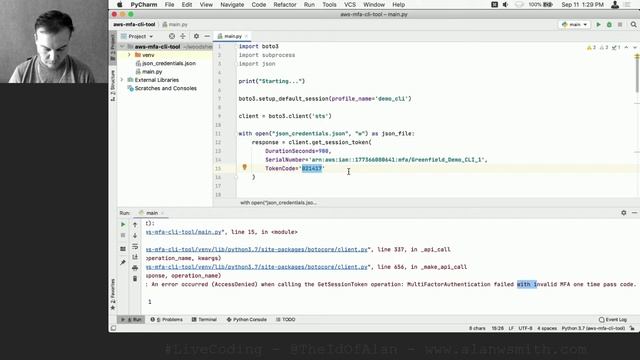Collapse the aws-mfa-cli-tool root node

pos(122,47)
